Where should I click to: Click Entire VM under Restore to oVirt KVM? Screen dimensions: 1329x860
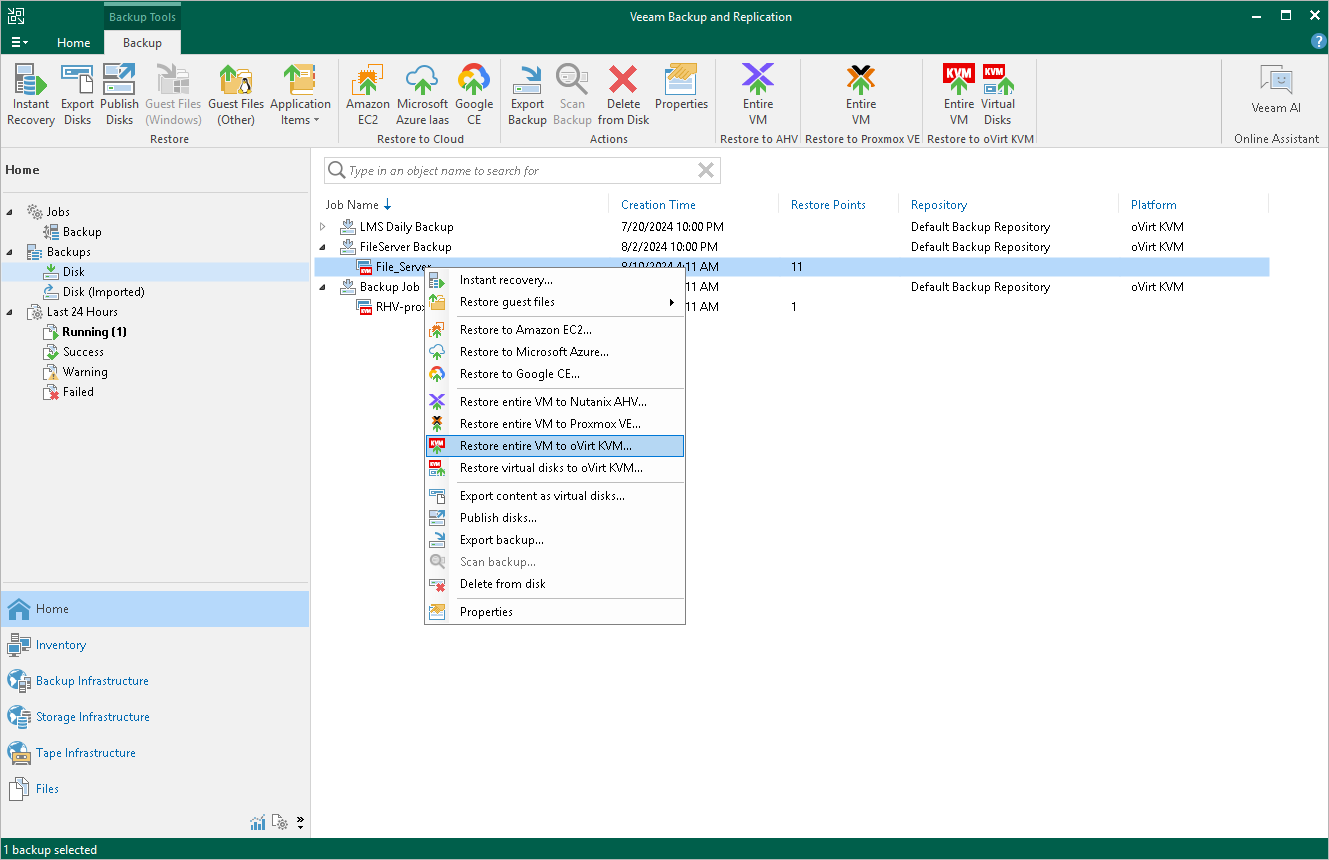coord(959,95)
